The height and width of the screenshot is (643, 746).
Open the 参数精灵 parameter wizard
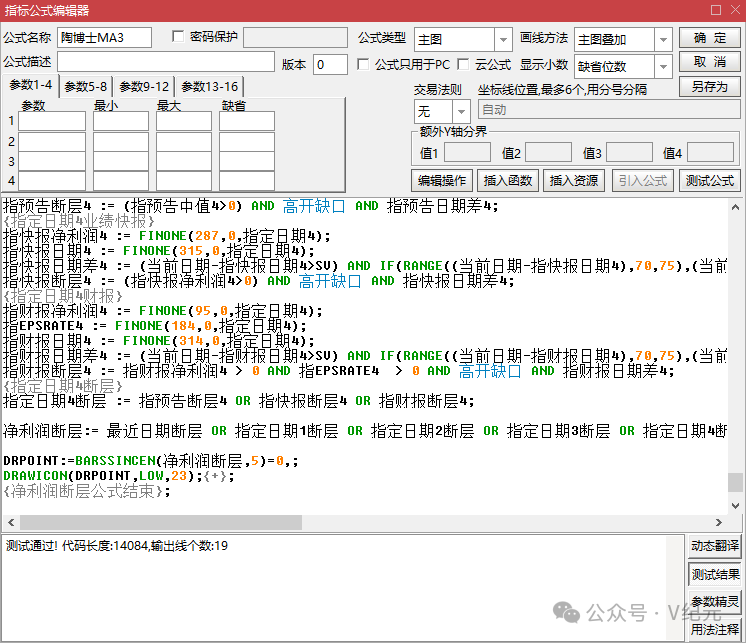tap(715, 602)
